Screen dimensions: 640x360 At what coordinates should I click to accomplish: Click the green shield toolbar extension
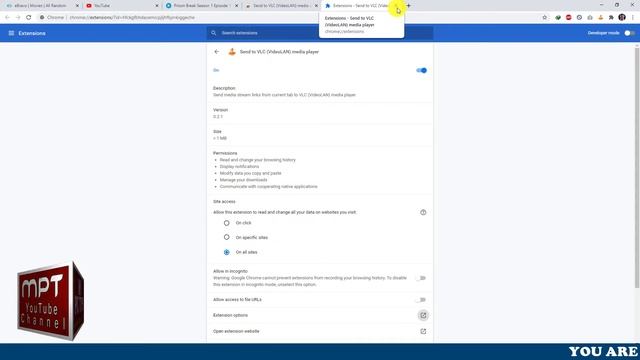pos(558,18)
